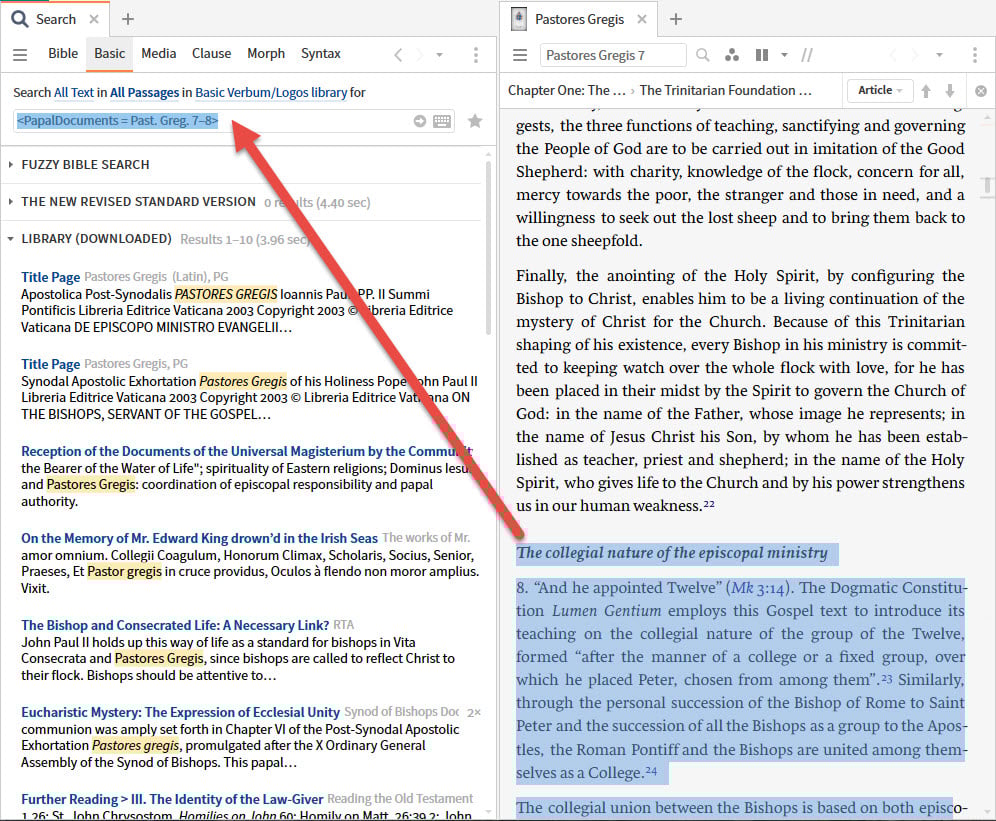Open the Latin Pastores Gregis Title Page result
Viewport: 996px width, 821px height.
pyautogui.click(x=50, y=277)
